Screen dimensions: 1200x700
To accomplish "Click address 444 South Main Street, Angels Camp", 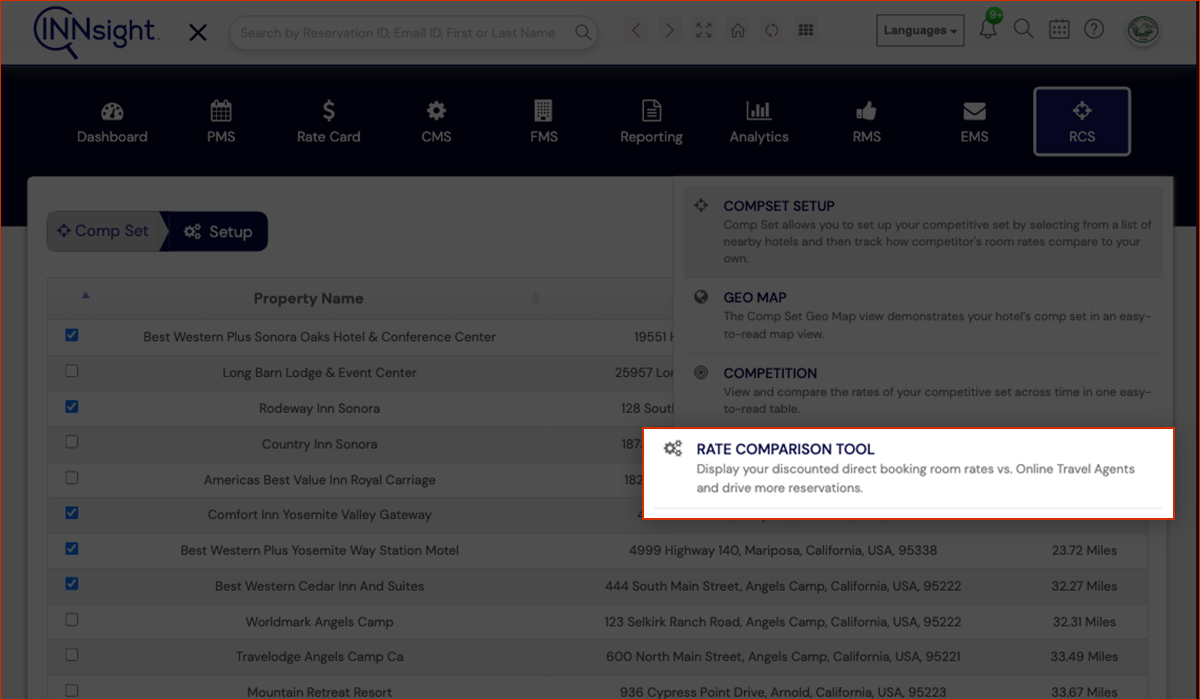I will coord(783,586).
